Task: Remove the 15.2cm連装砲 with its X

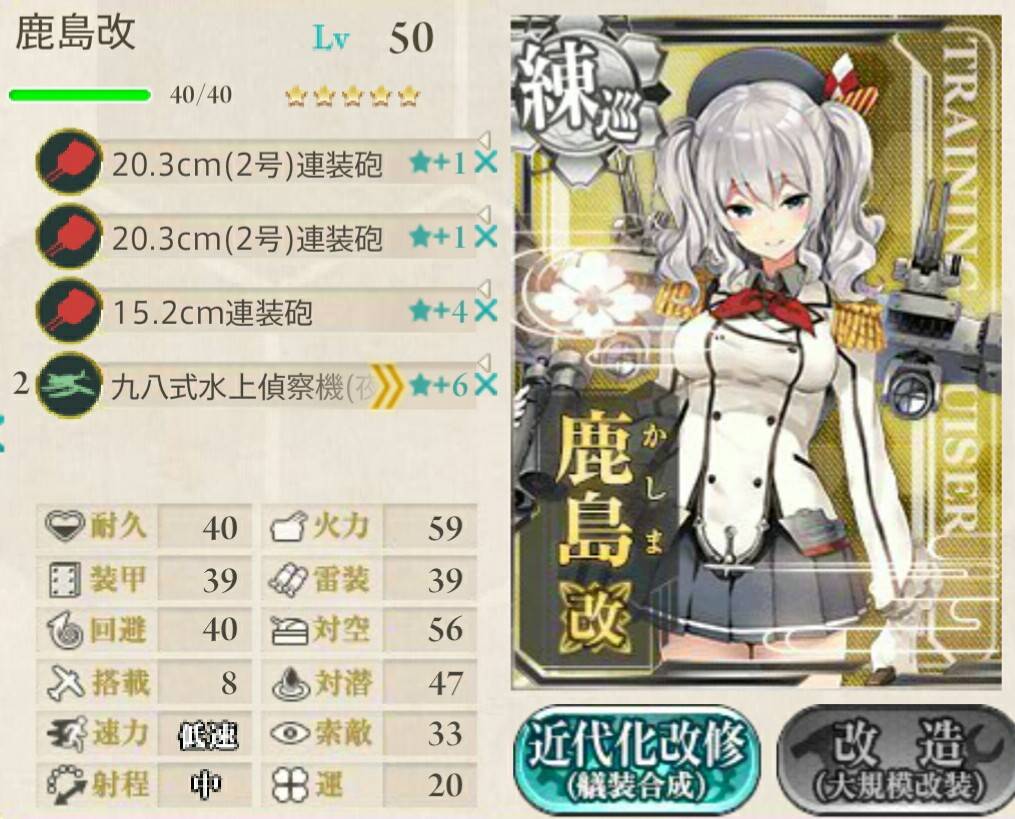Action: tap(485, 311)
